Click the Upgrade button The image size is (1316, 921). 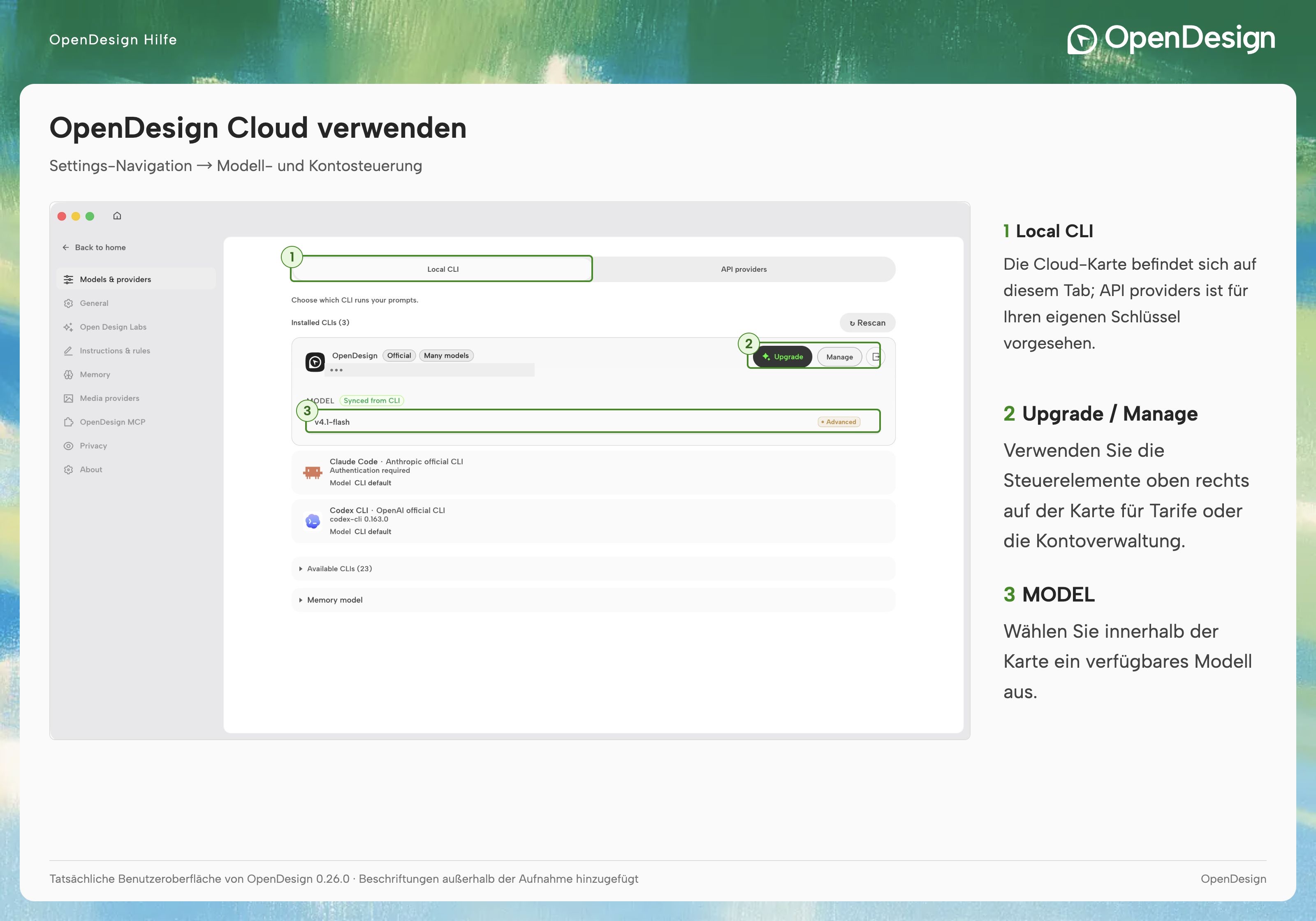tap(782, 356)
